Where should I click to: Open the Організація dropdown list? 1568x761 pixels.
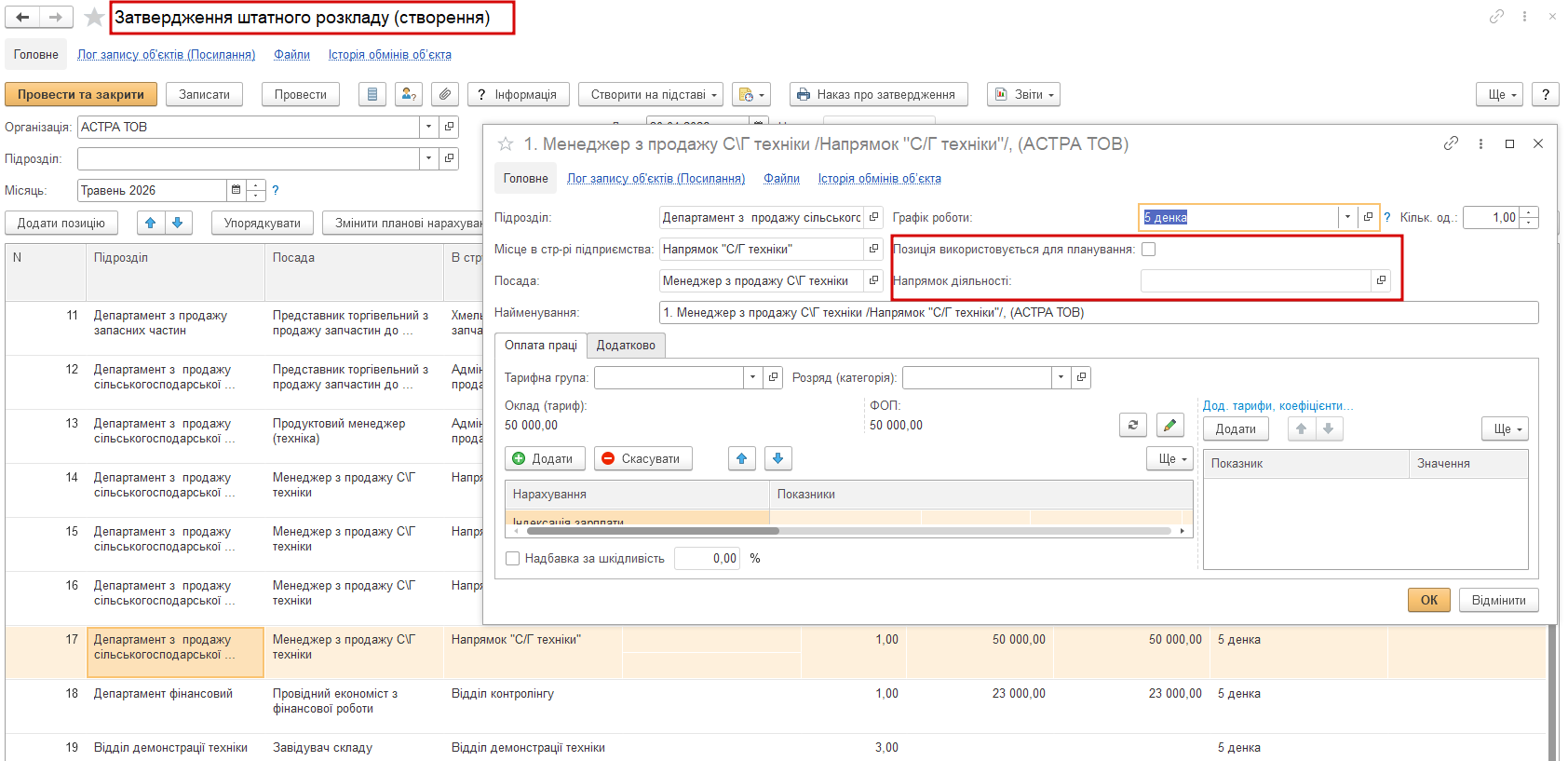coord(428,127)
